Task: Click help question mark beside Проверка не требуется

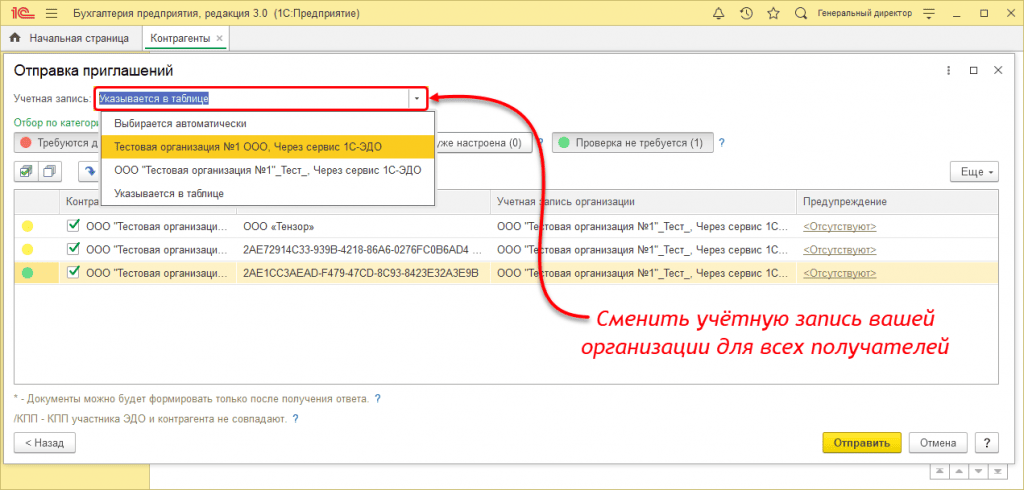Action: 721,143
